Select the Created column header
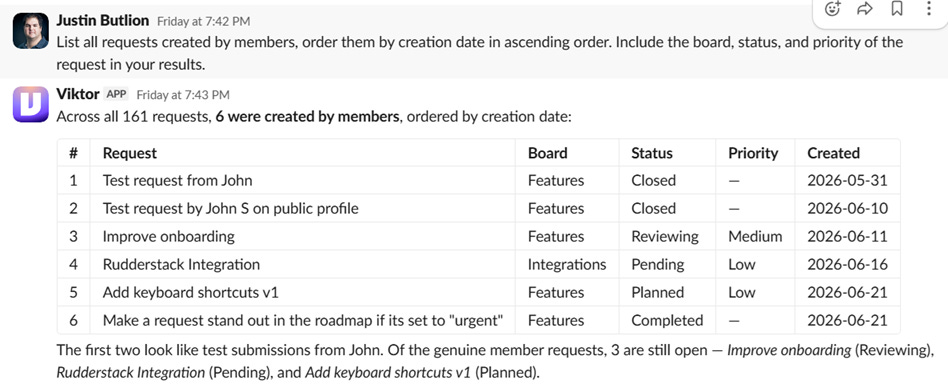The height and width of the screenshot is (384, 948). [x=833, y=153]
